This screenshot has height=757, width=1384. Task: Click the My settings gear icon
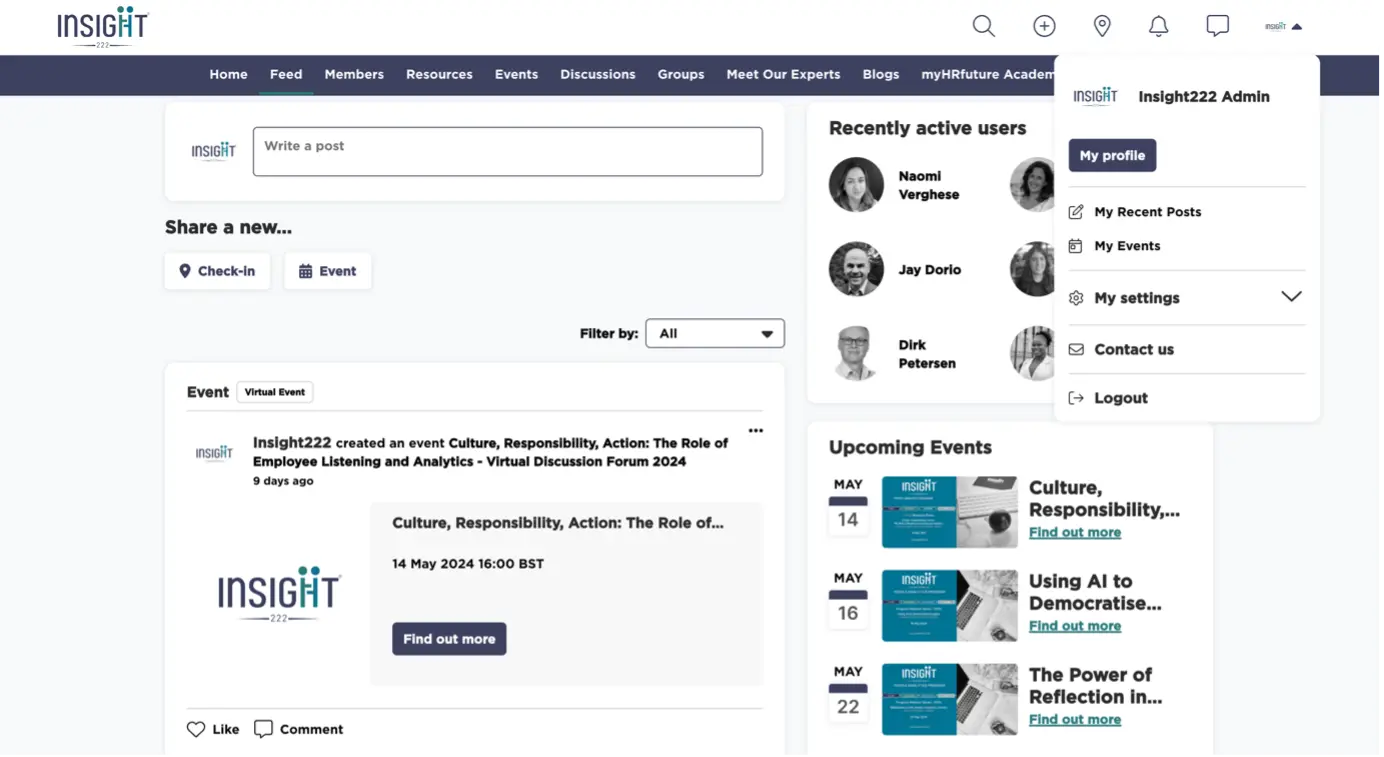click(x=1076, y=298)
